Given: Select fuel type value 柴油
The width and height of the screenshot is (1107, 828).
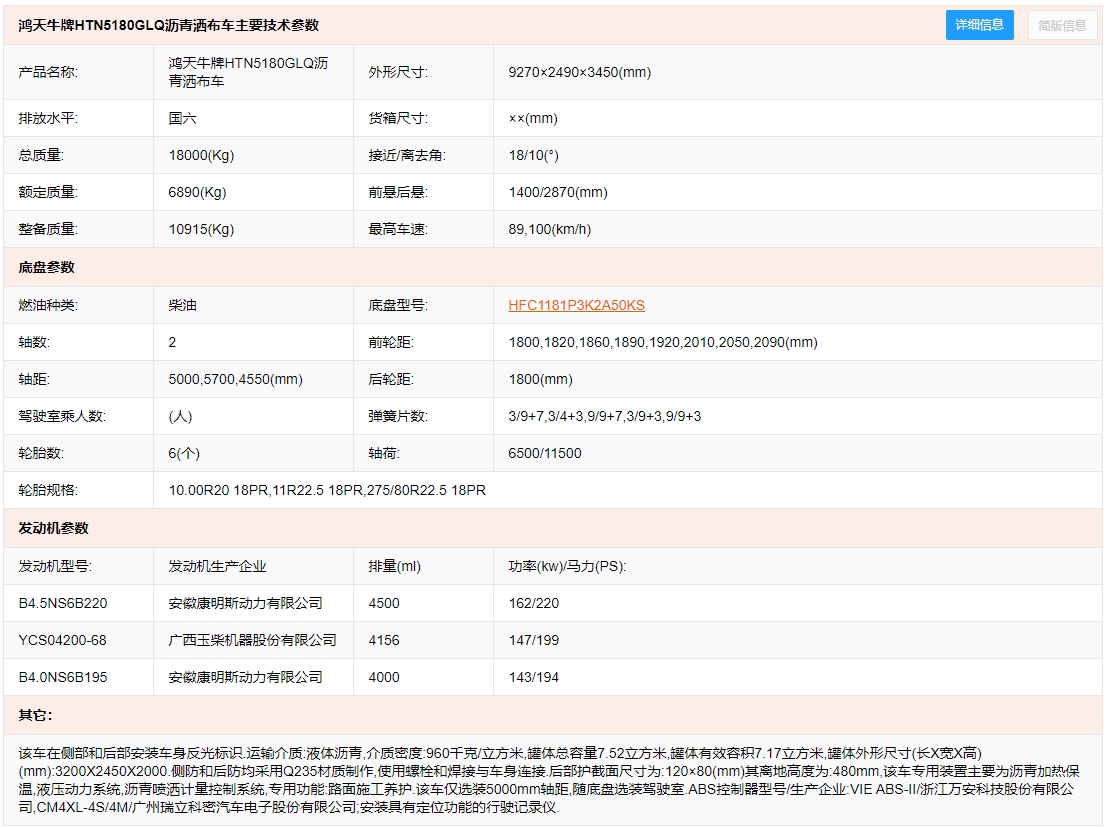Looking at the screenshot, I should pyautogui.click(x=182, y=305).
